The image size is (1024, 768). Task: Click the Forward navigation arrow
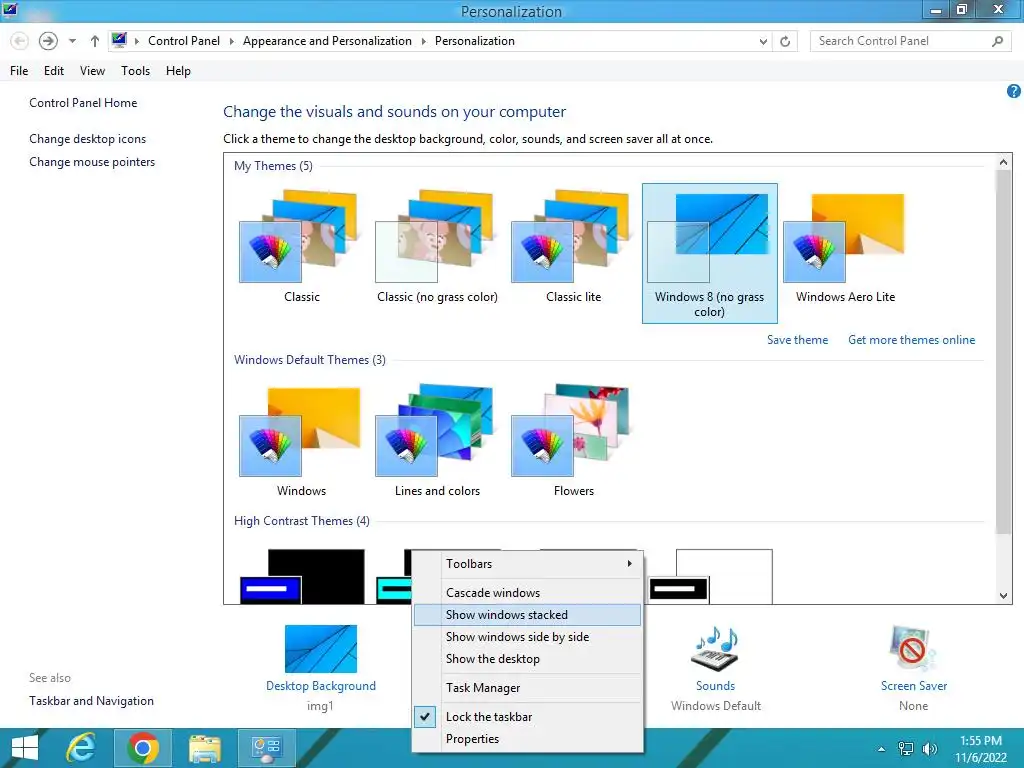[48, 41]
